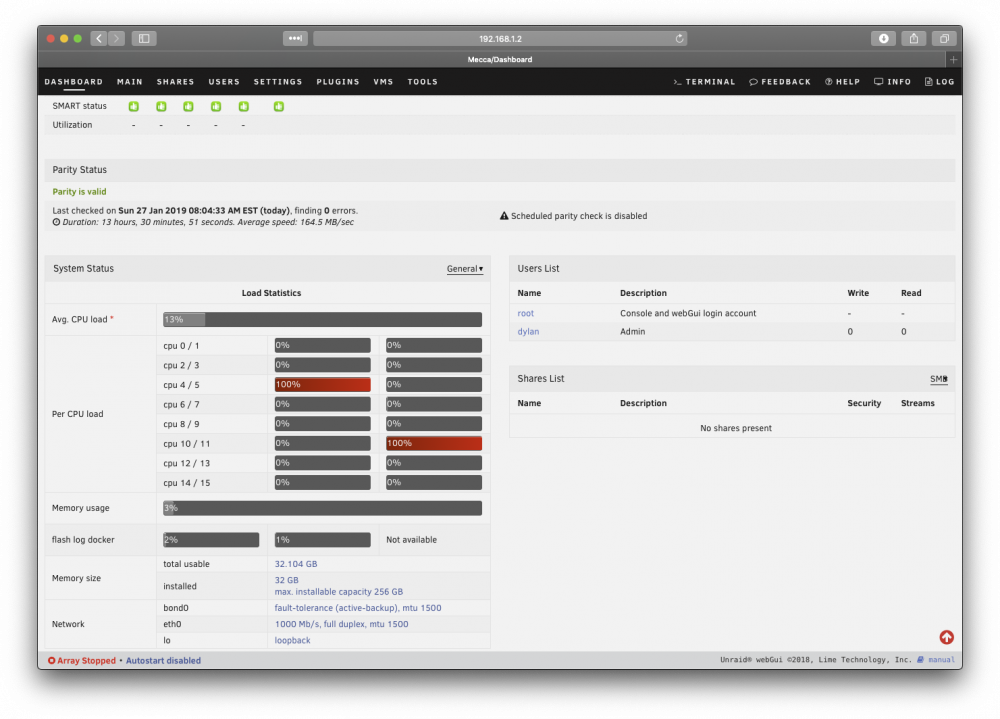Click 'Console and webGui login account' description
The image size is (1000, 719).
pyautogui.click(x=688, y=313)
